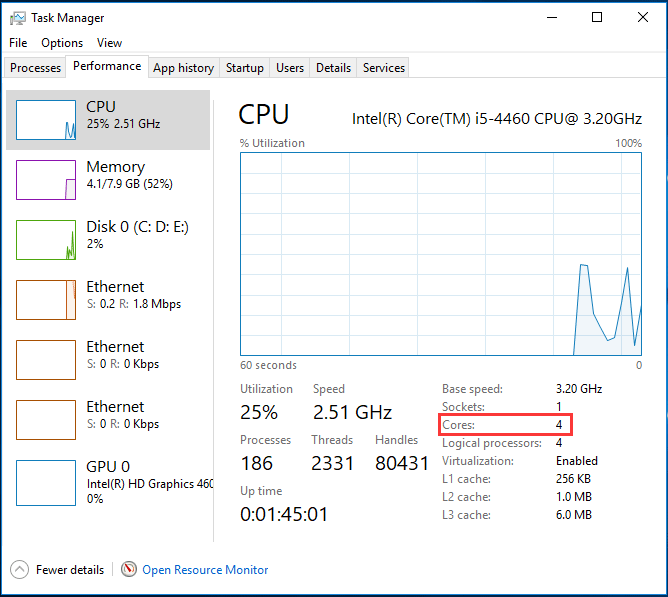Open the Services tab
This screenshot has width=668, height=597.
click(384, 68)
